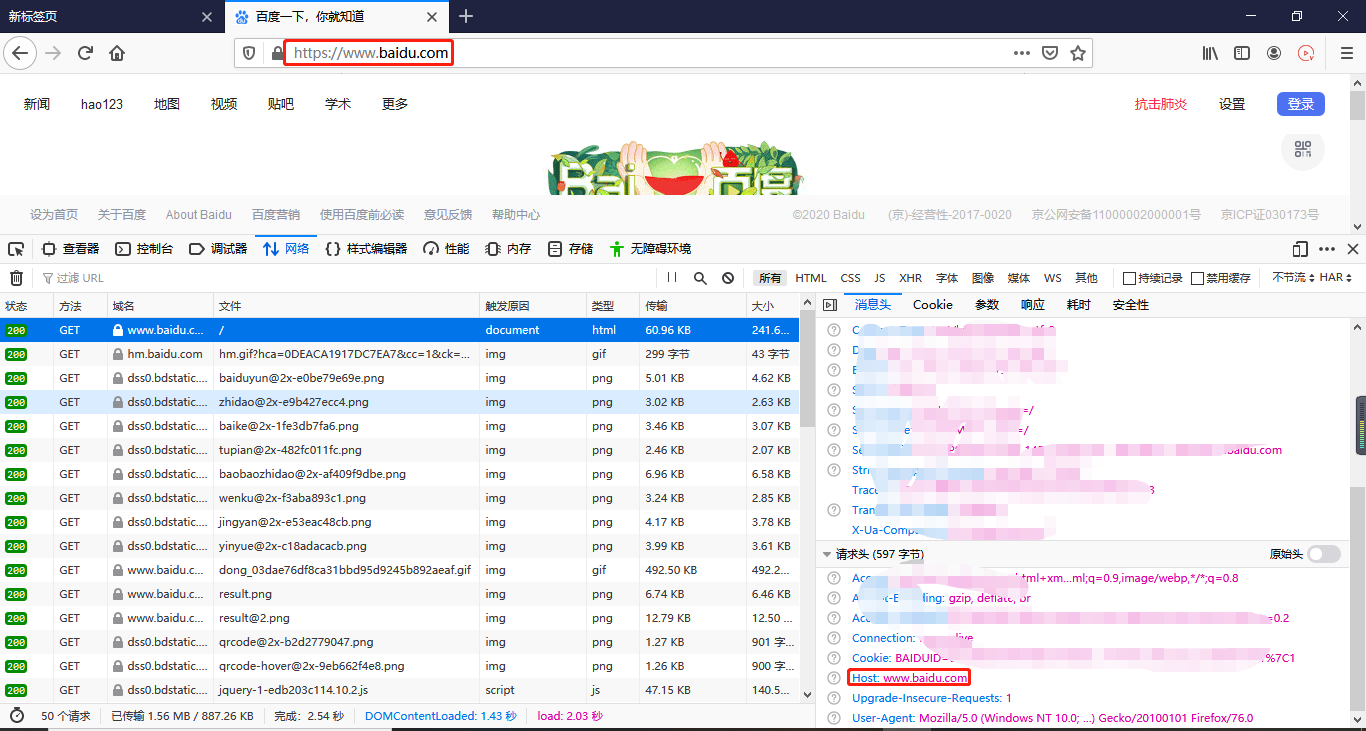
Task: Switch to the 调试器 devtools tab
Action: 218,249
